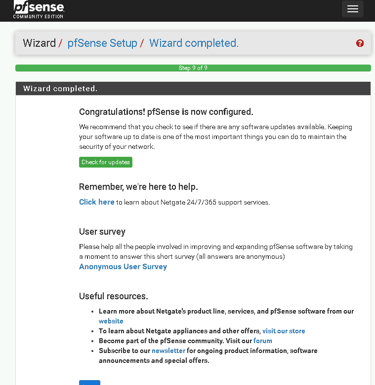Go to the pfSense Setup breadcrumb link
The height and width of the screenshot is (385, 375).
(102, 43)
